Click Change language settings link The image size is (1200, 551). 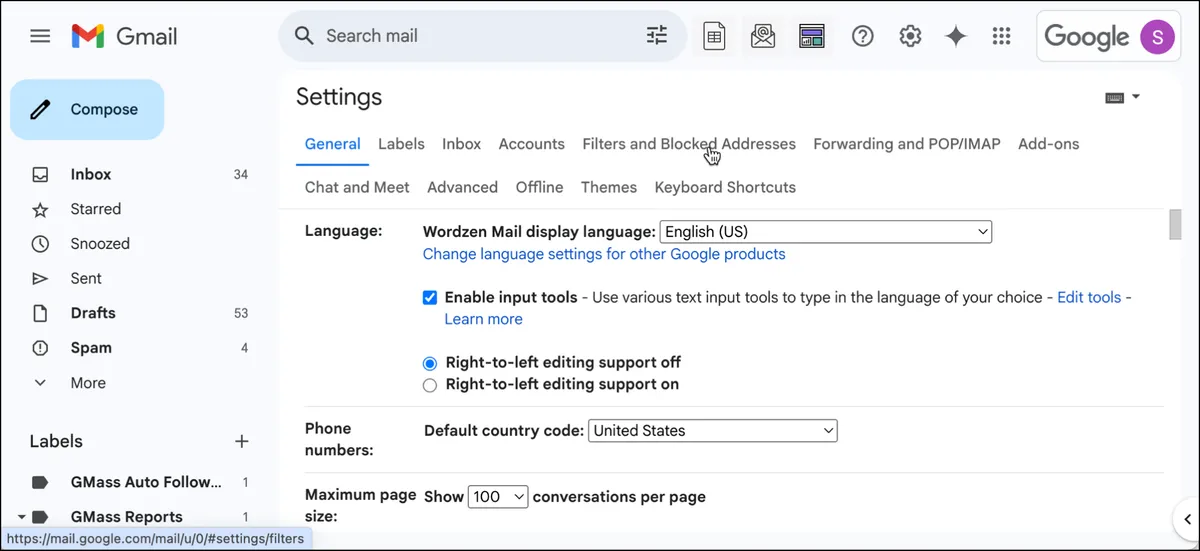[x=604, y=254]
